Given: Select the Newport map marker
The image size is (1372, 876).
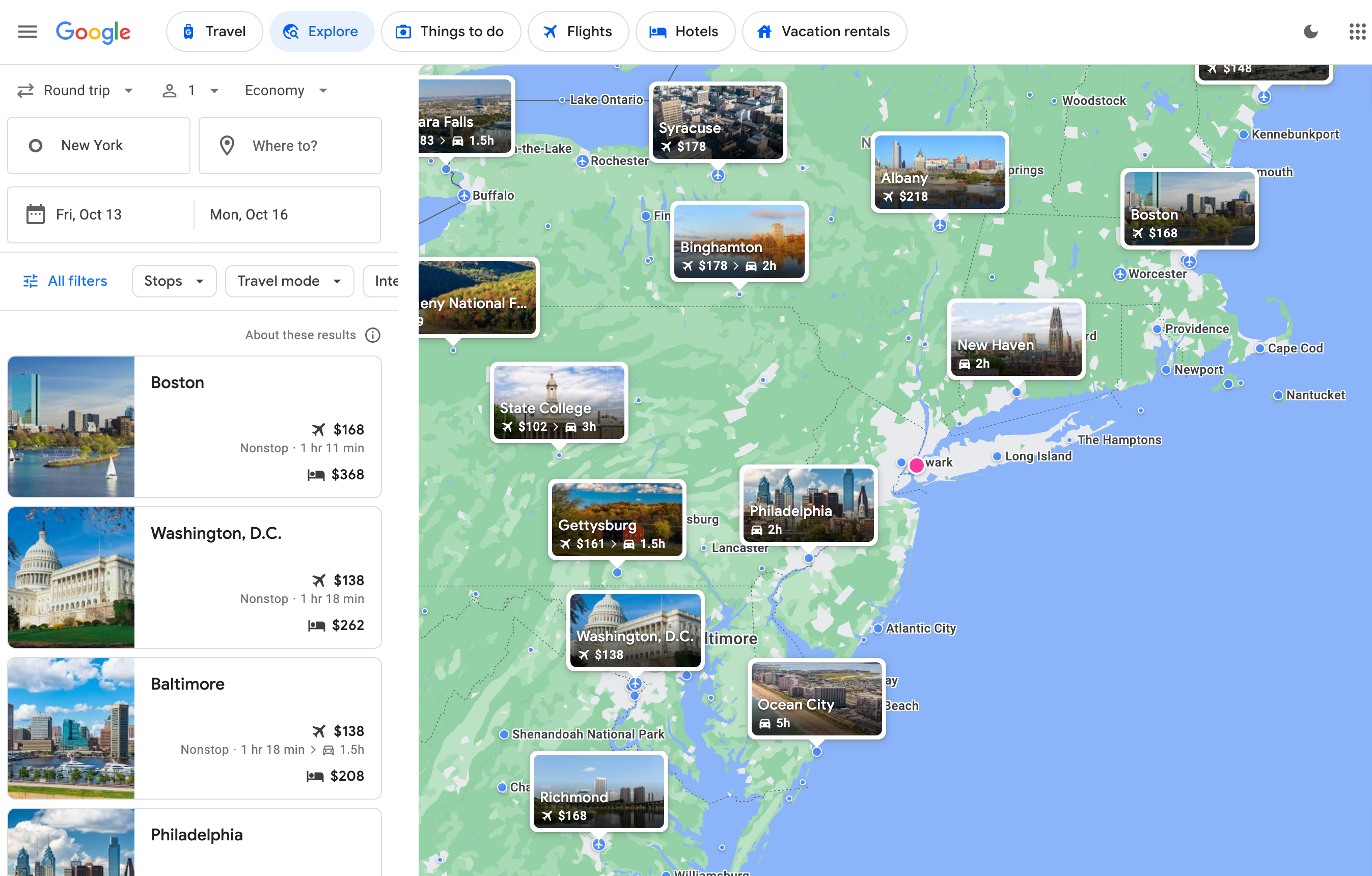Looking at the screenshot, I should (1166, 370).
